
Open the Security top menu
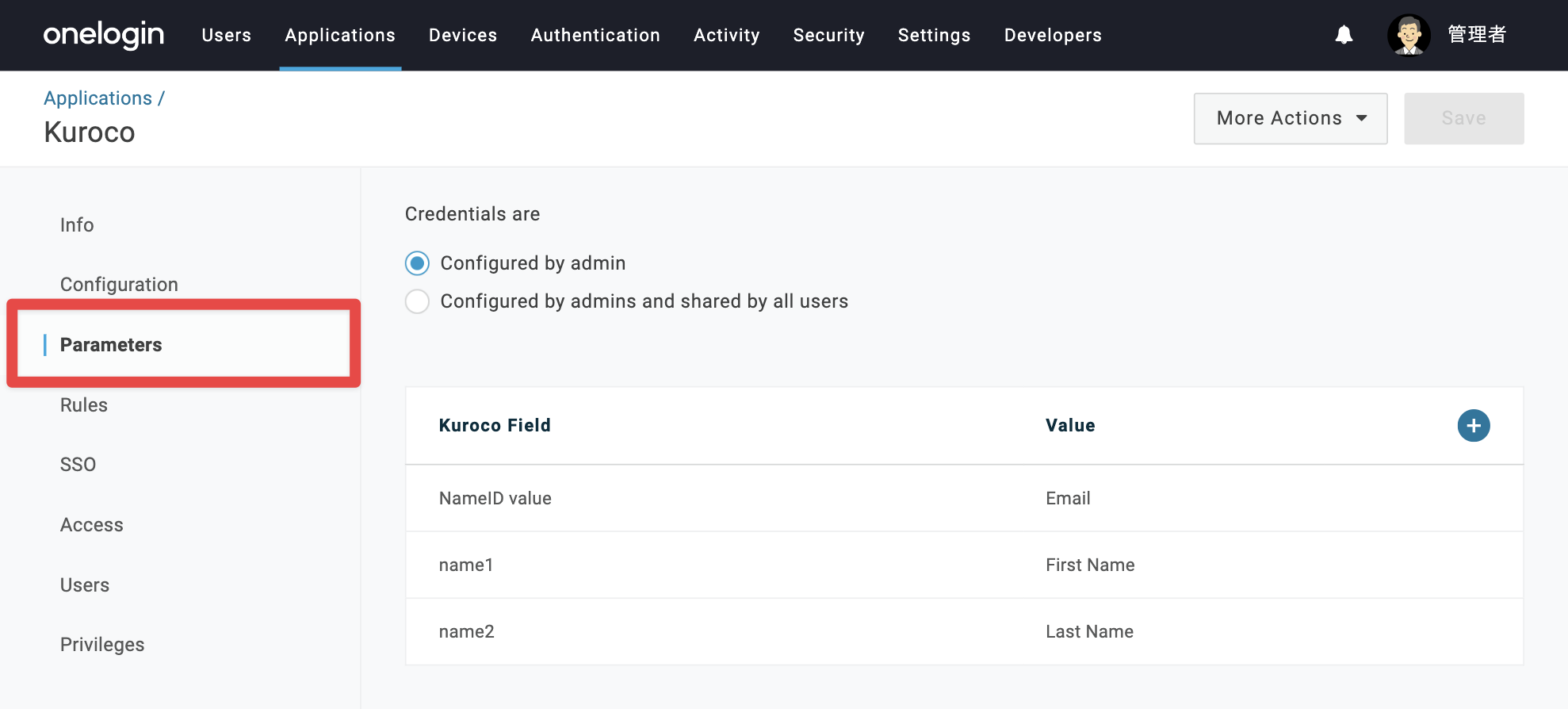(x=828, y=35)
